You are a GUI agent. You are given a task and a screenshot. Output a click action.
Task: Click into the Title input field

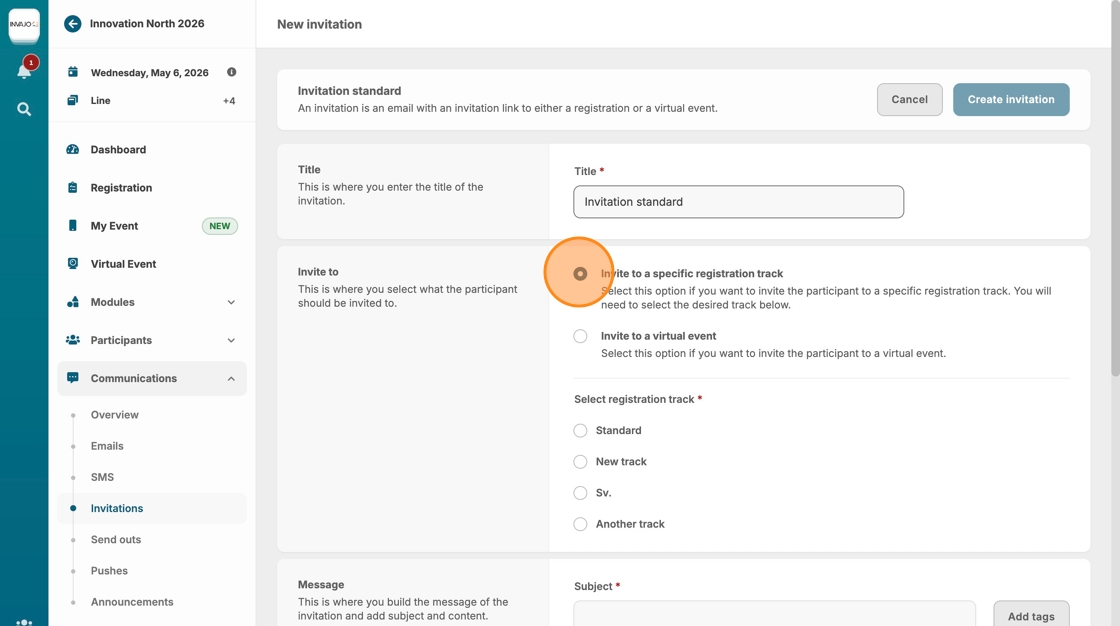click(738, 202)
